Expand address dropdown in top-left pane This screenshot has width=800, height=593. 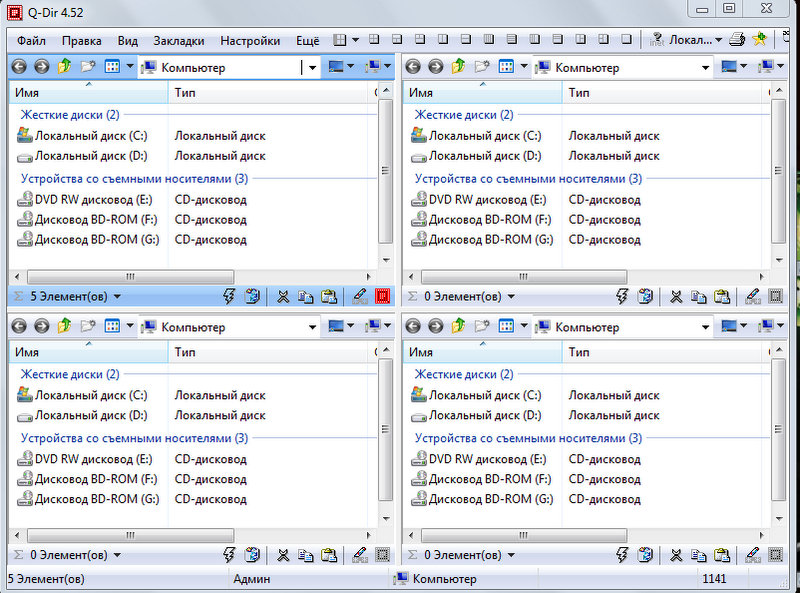(312, 67)
